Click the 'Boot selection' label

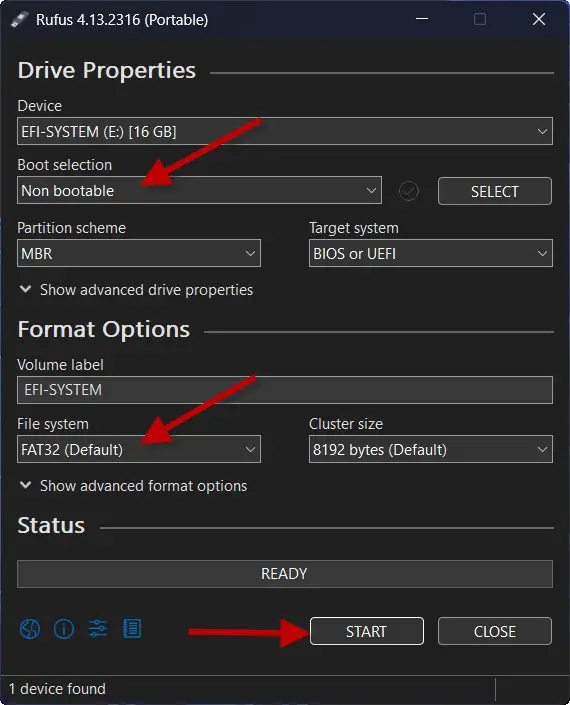coord(65,165)
